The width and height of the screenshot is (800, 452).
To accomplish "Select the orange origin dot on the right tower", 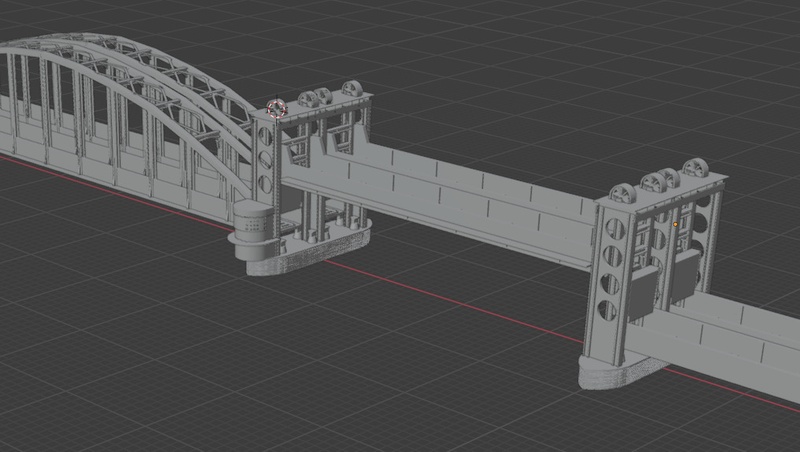I will pyautogui.click(x=676, y=224).
